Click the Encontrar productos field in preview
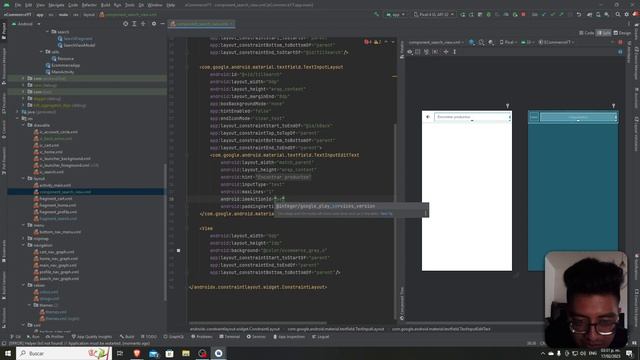The image size is (640, 360). 471,117
